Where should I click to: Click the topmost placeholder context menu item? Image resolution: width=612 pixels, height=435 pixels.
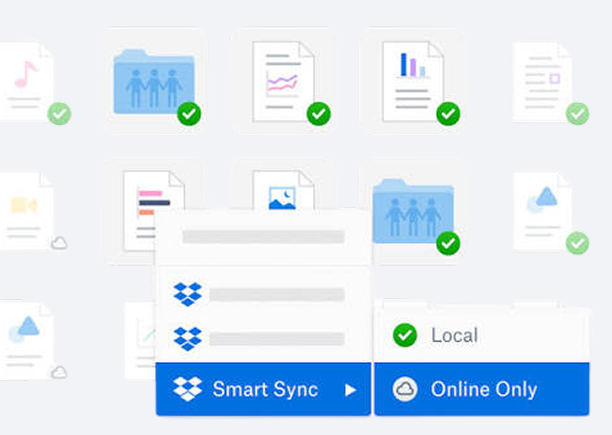click(x=263, y=237)
